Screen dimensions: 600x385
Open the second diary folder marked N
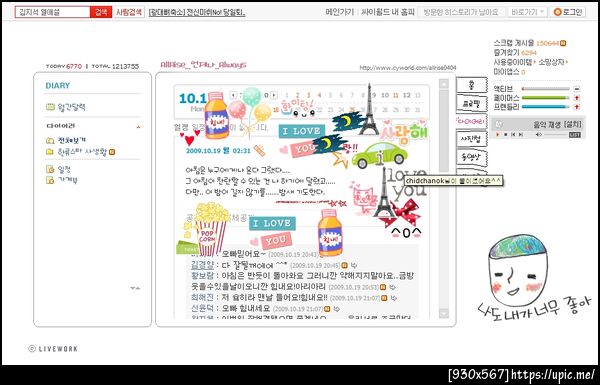tap(82, 152)
